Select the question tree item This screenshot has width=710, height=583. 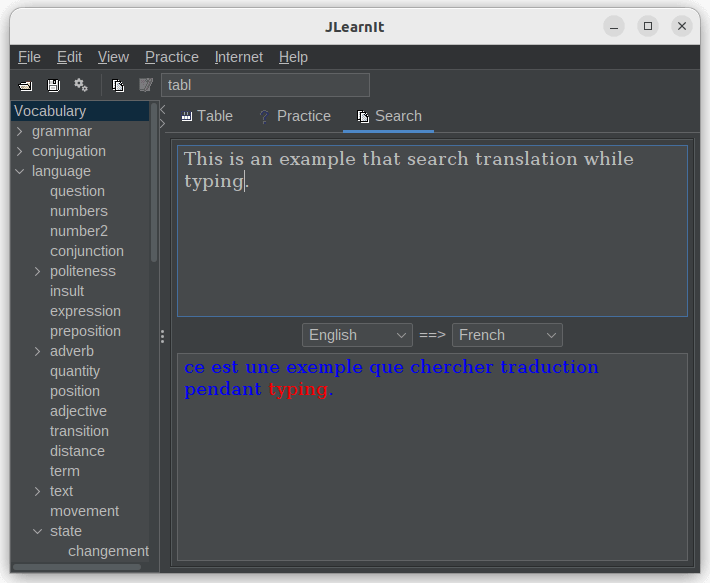[x=77, y=191]
